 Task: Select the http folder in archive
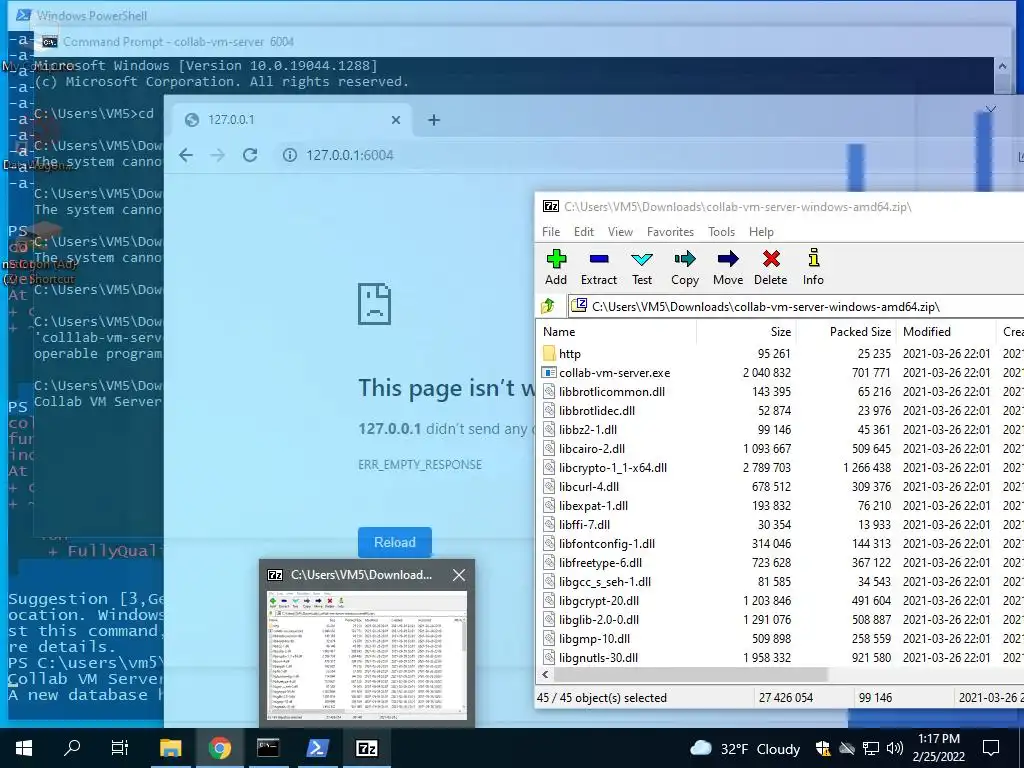click(569, 354)
